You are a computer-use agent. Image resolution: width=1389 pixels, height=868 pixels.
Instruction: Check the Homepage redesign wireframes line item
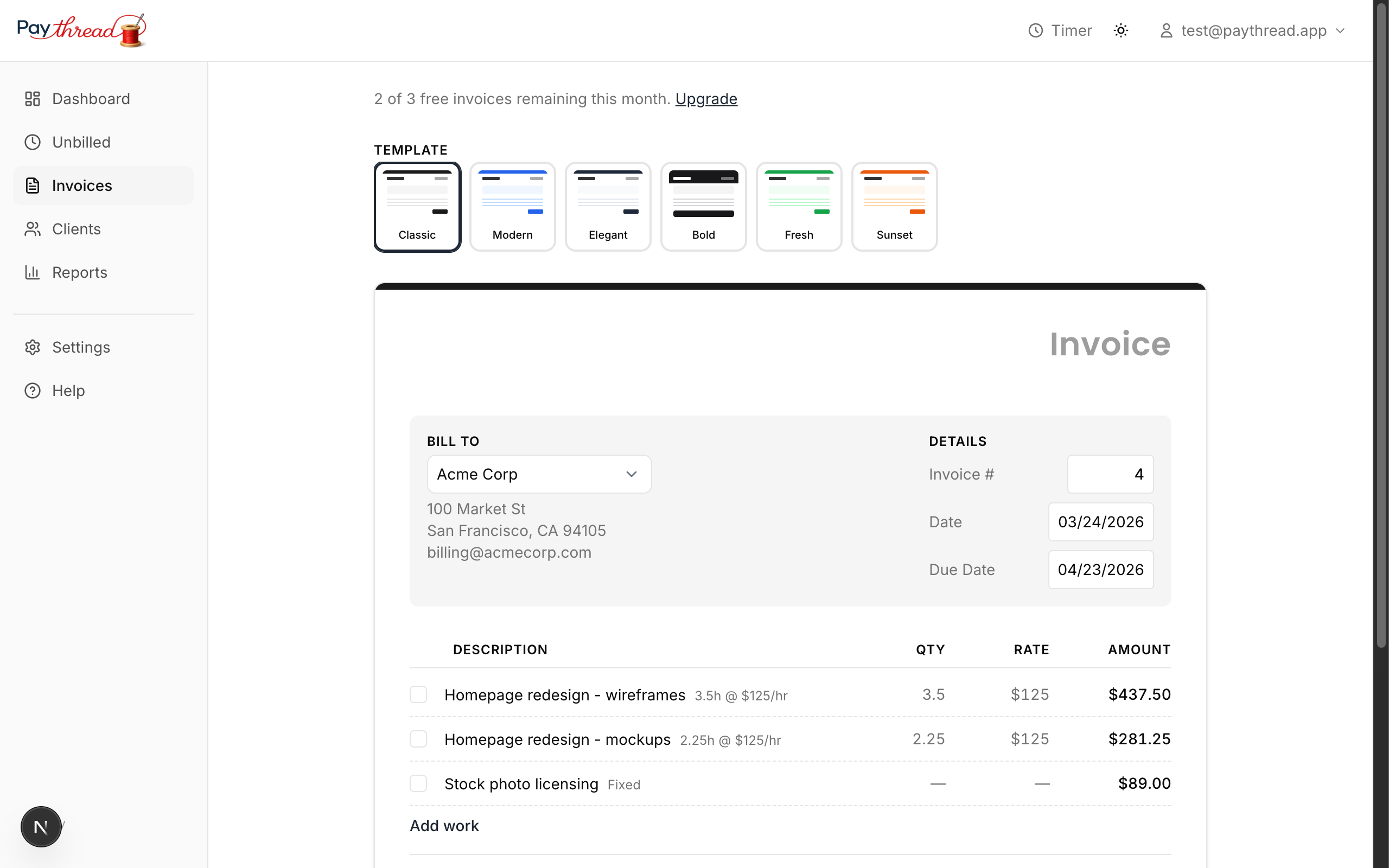(418, 694)
